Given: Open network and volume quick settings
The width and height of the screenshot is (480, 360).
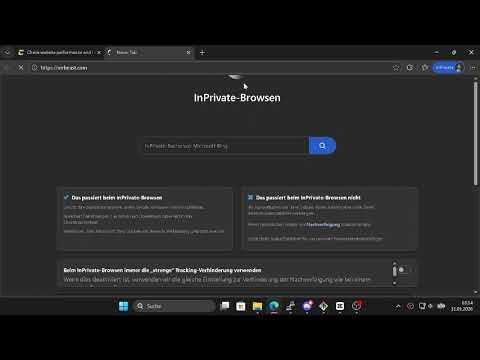Looking at the screenshot, I should pyautogui.click(x=426, y=306).
